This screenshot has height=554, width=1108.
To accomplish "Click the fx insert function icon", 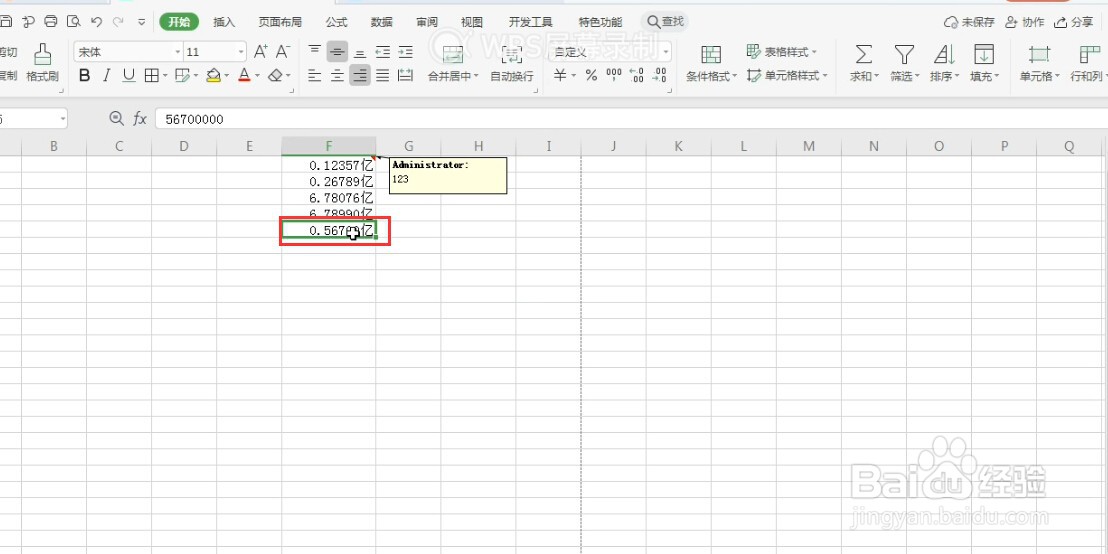I will [140, 119].
